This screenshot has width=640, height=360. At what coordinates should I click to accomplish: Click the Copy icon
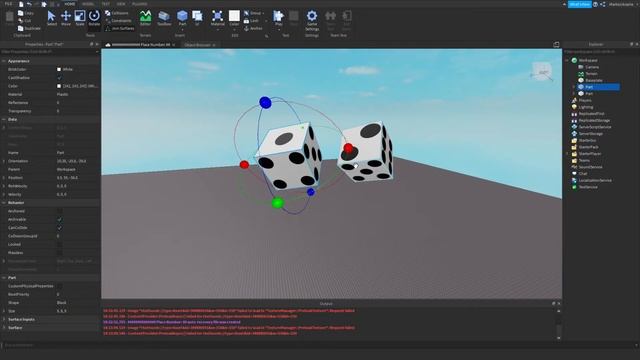21,13
